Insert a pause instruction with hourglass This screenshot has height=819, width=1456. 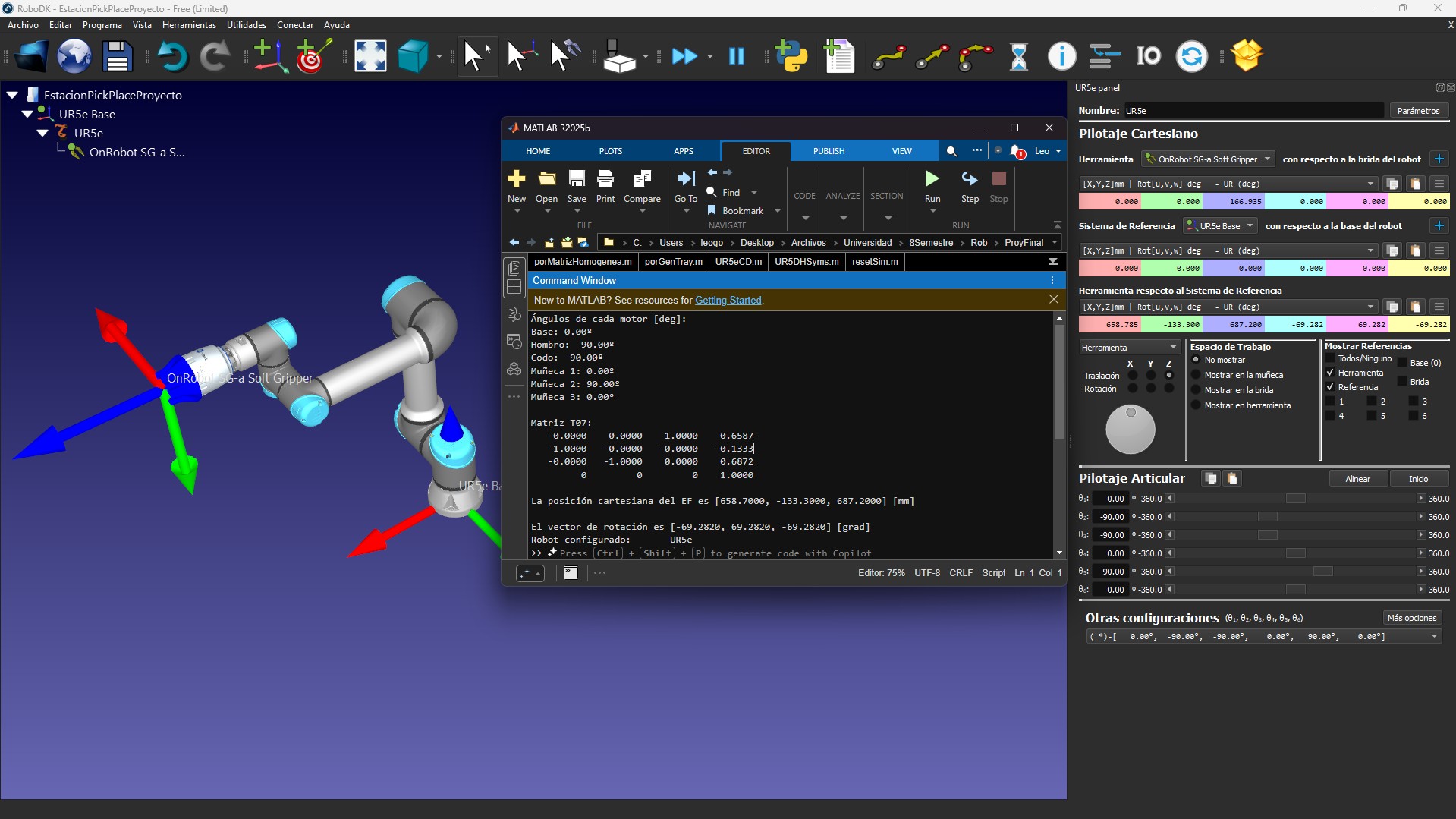click(1018, 56)
